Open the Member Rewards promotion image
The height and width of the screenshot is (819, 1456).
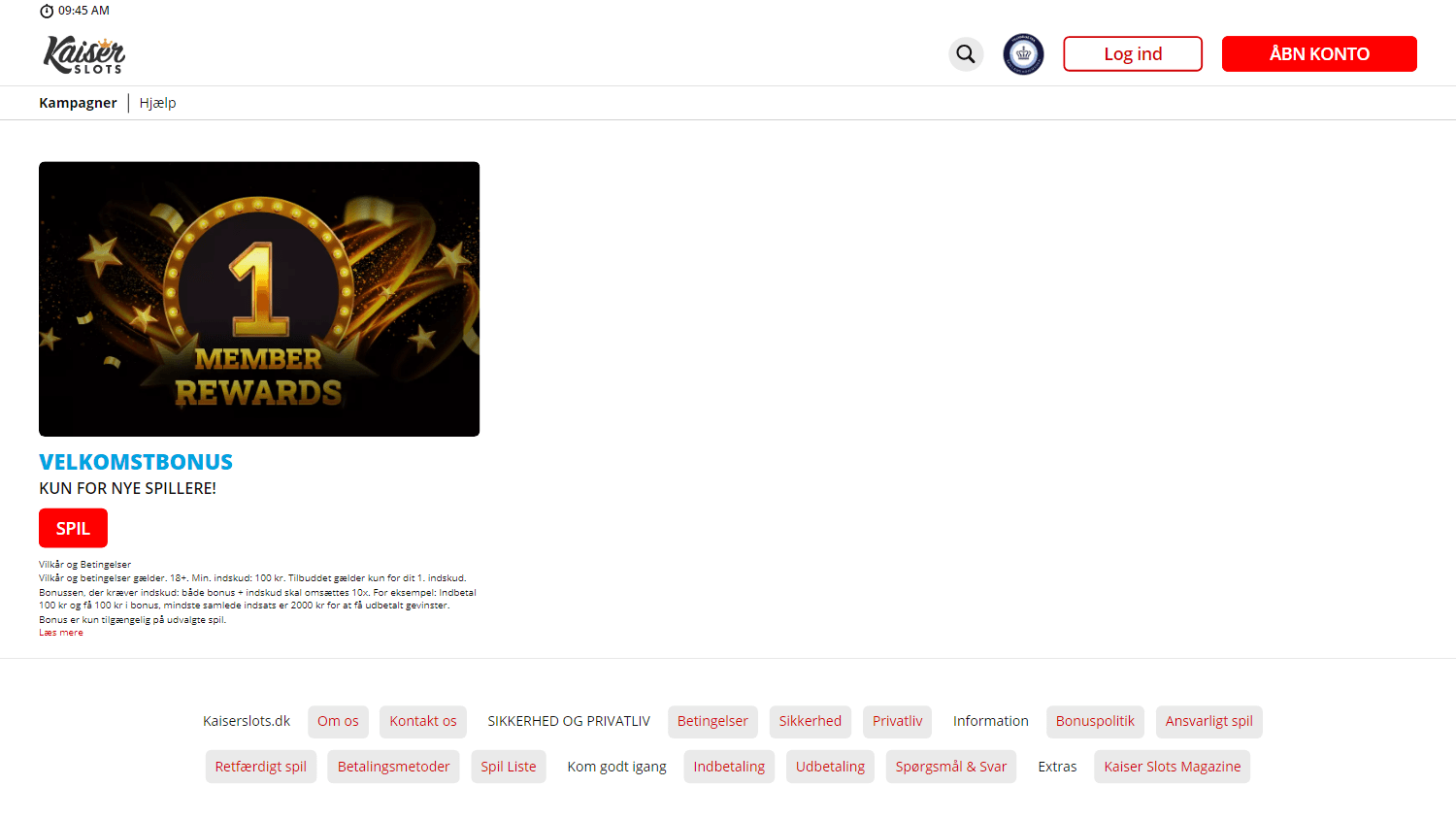point(259,299)
